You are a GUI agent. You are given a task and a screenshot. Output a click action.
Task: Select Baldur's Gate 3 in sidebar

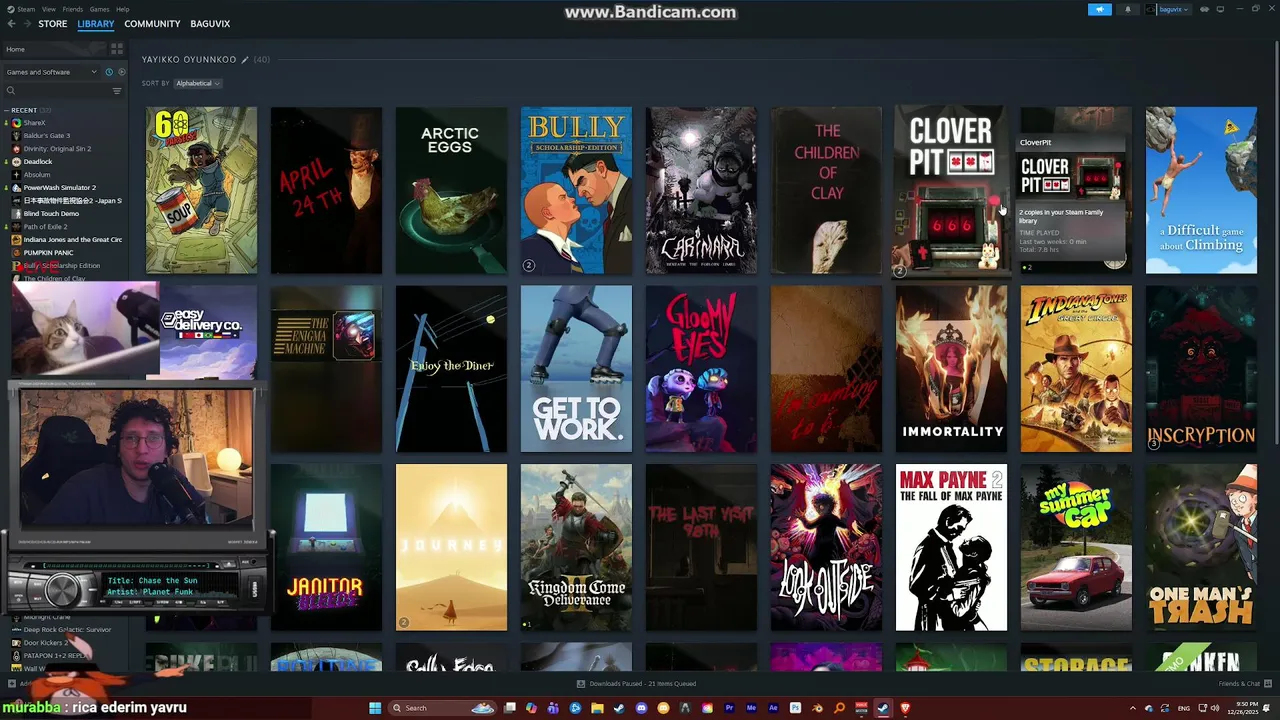pos(46,135)
